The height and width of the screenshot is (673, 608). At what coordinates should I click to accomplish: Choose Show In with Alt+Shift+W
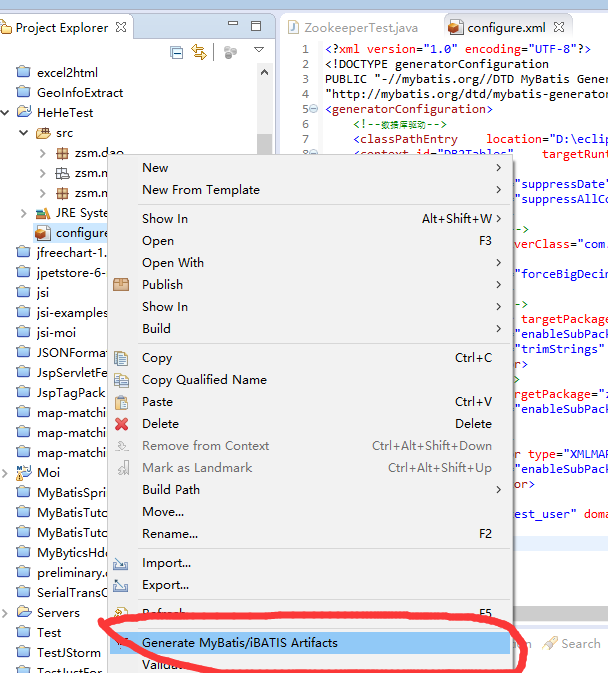tap(310, 219)
